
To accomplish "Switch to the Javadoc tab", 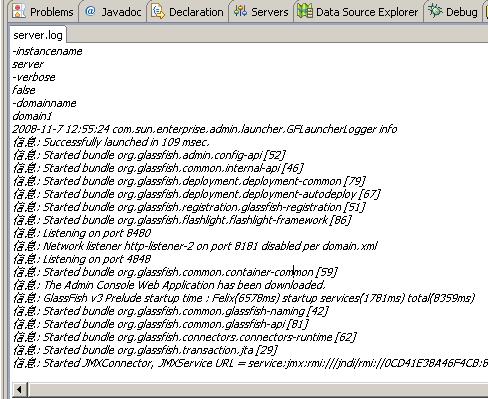I will (113, 12).
